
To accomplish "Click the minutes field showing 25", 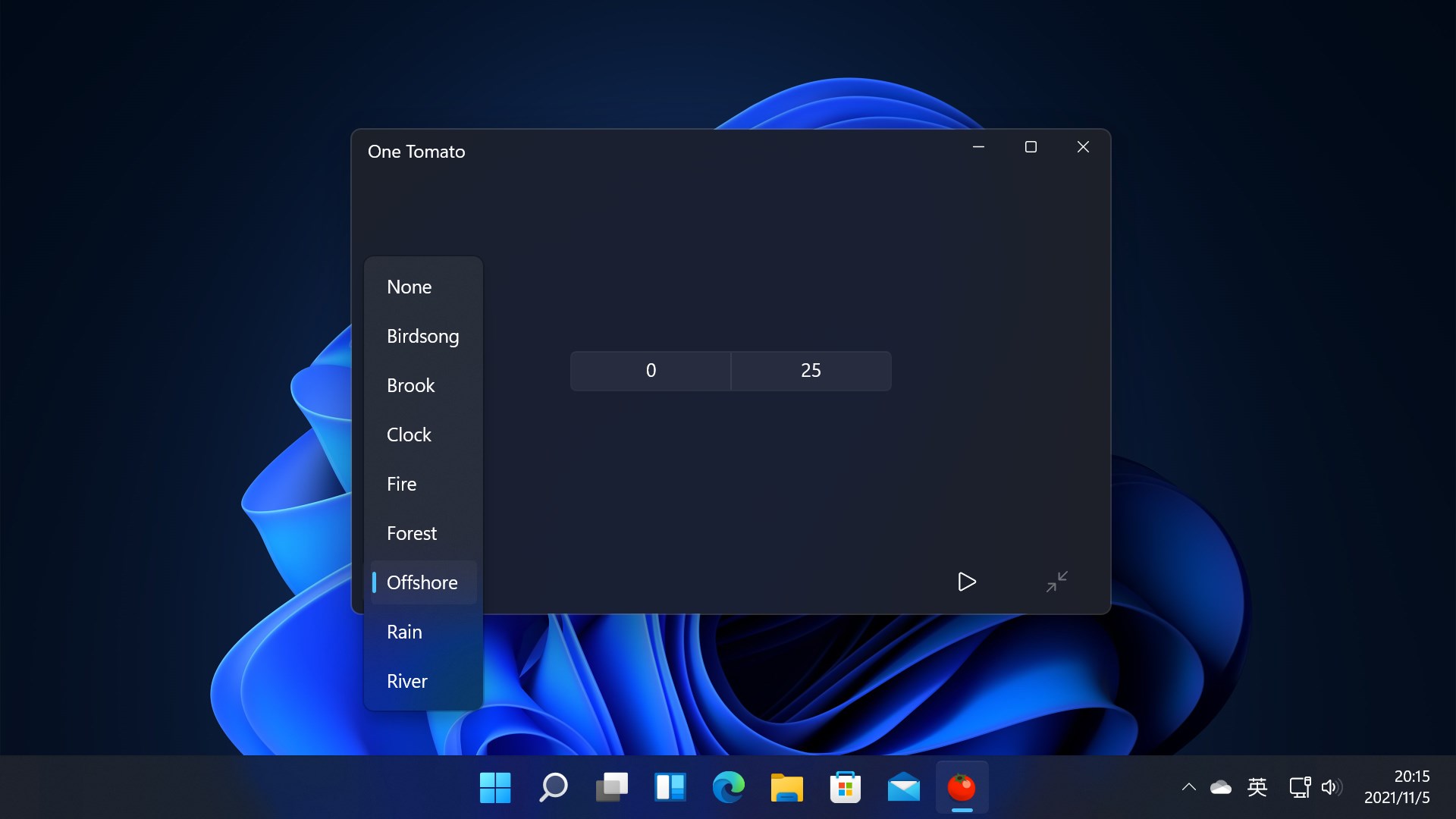I will [x=811, y=371].
